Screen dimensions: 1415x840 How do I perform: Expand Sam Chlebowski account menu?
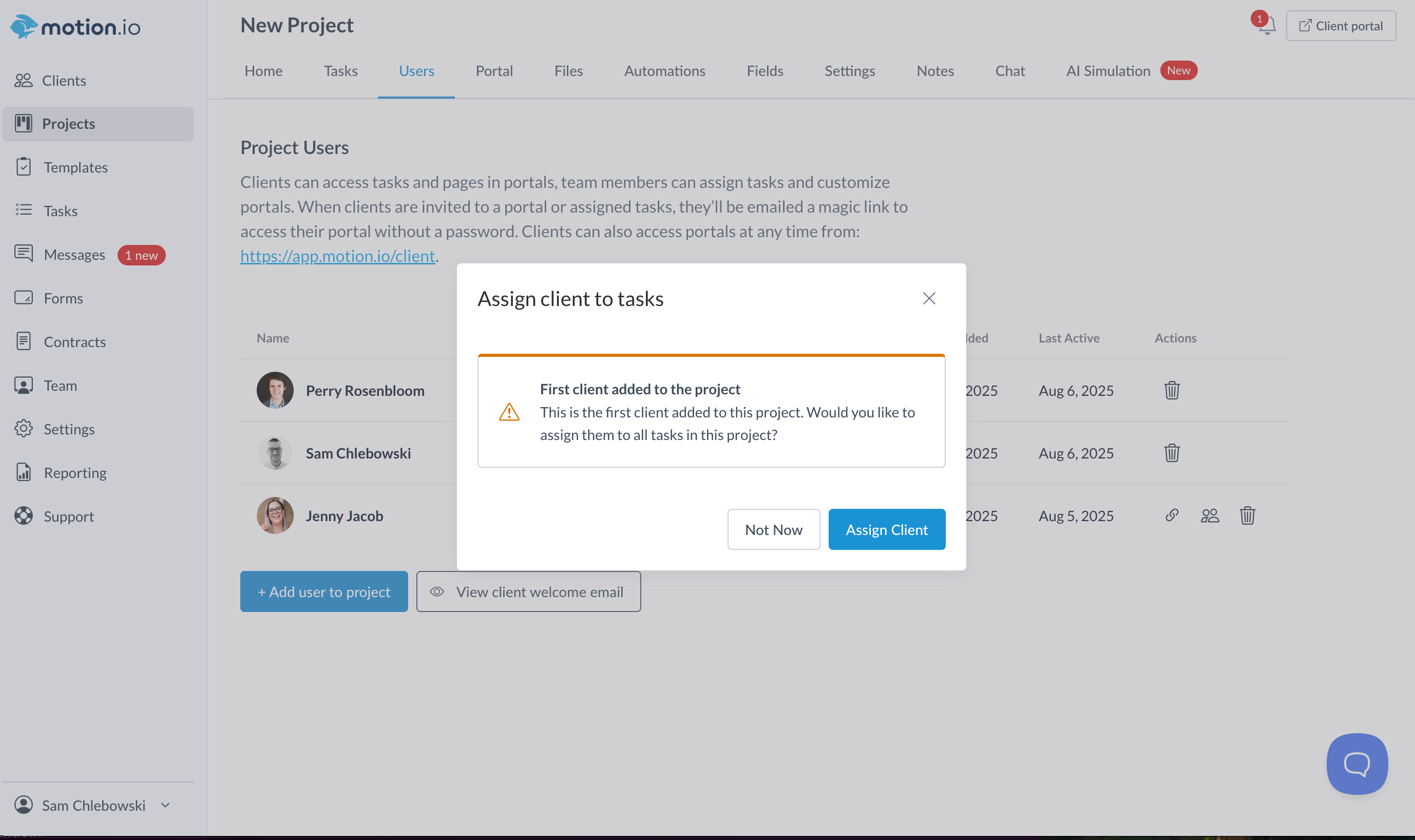165,805
